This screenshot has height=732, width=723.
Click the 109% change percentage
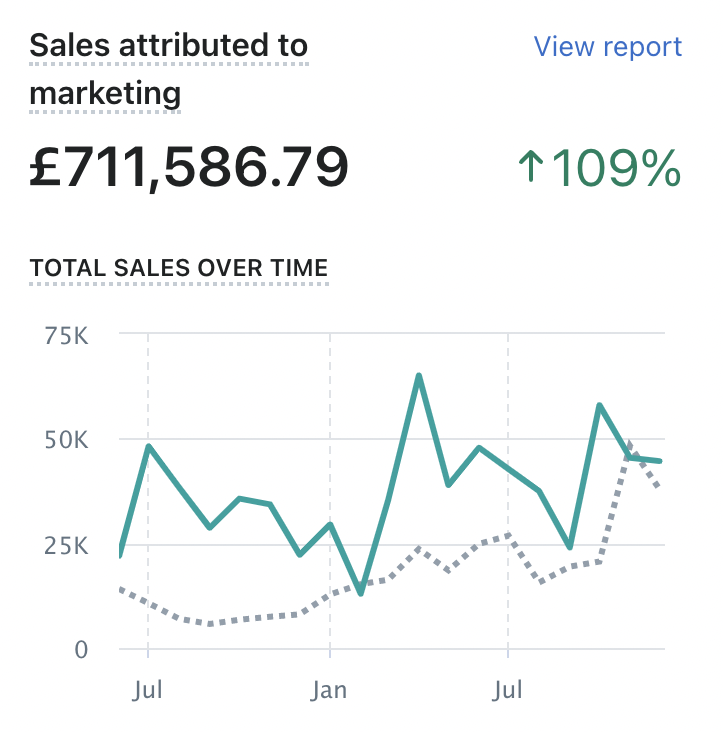pyautogui.click(x=616, y=167)
